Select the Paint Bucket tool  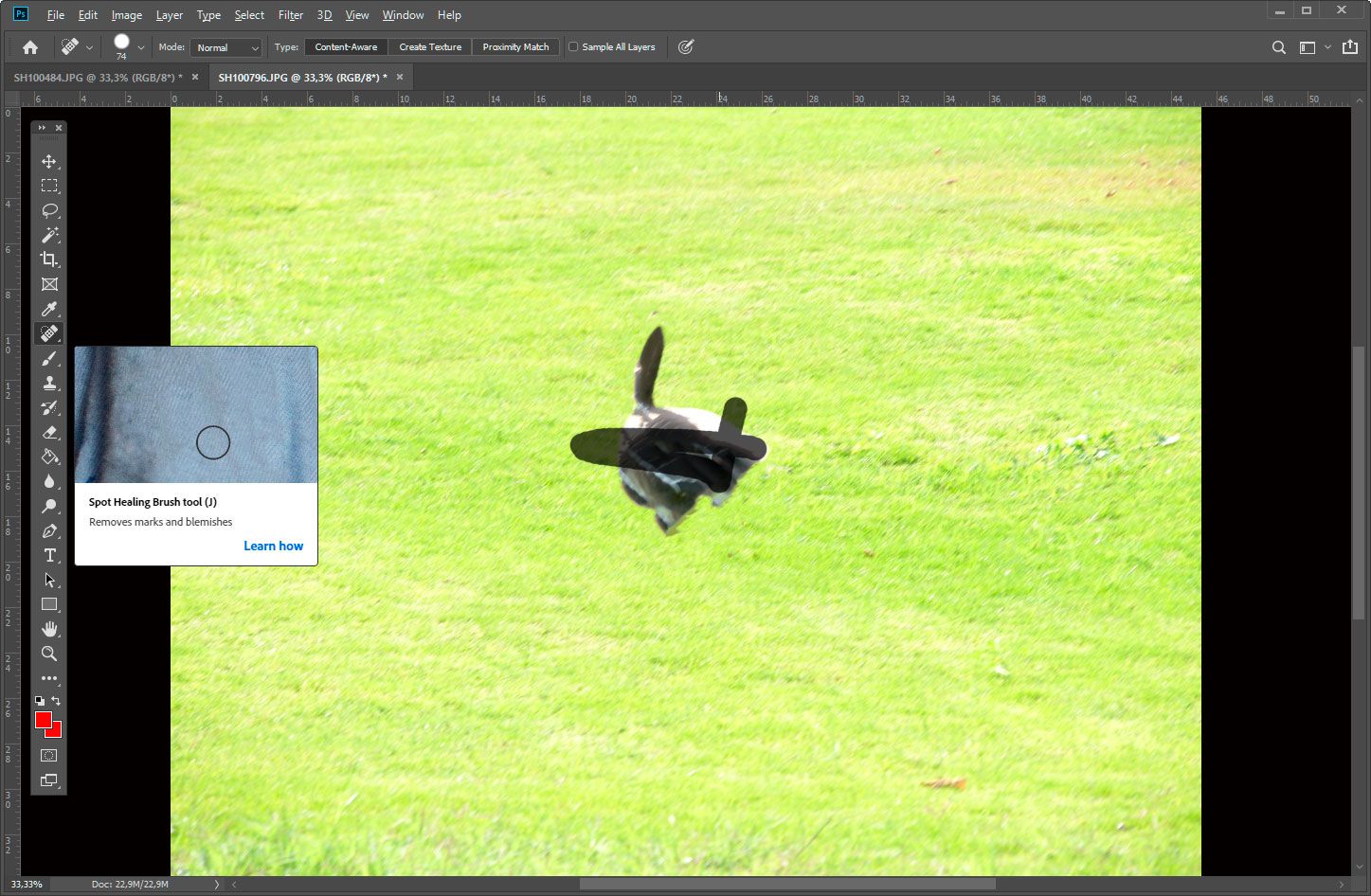pos(49,457)
